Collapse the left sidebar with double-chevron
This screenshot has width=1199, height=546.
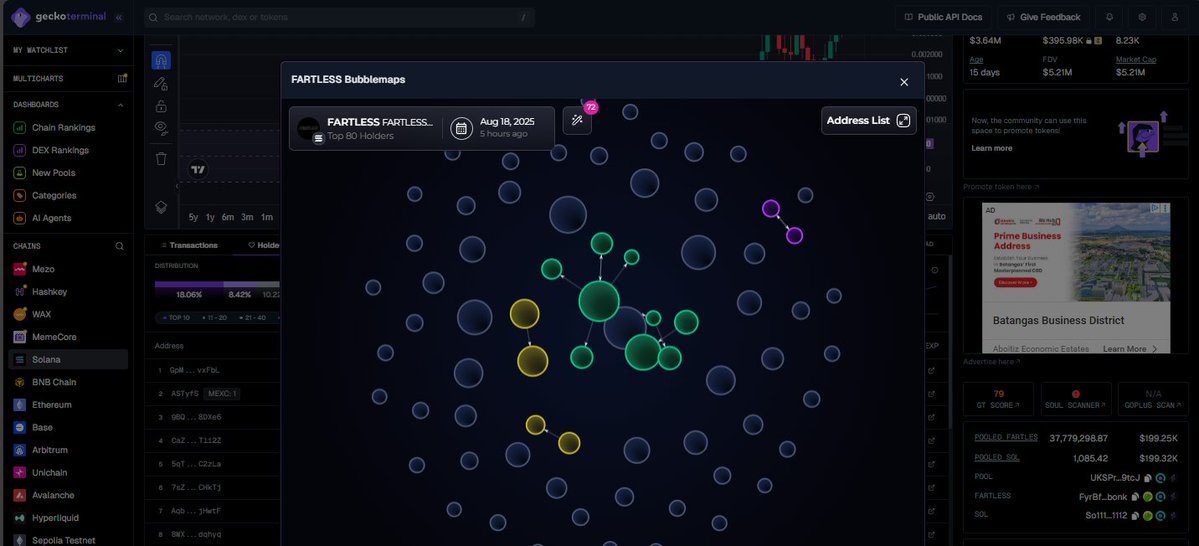coord(119,17)
